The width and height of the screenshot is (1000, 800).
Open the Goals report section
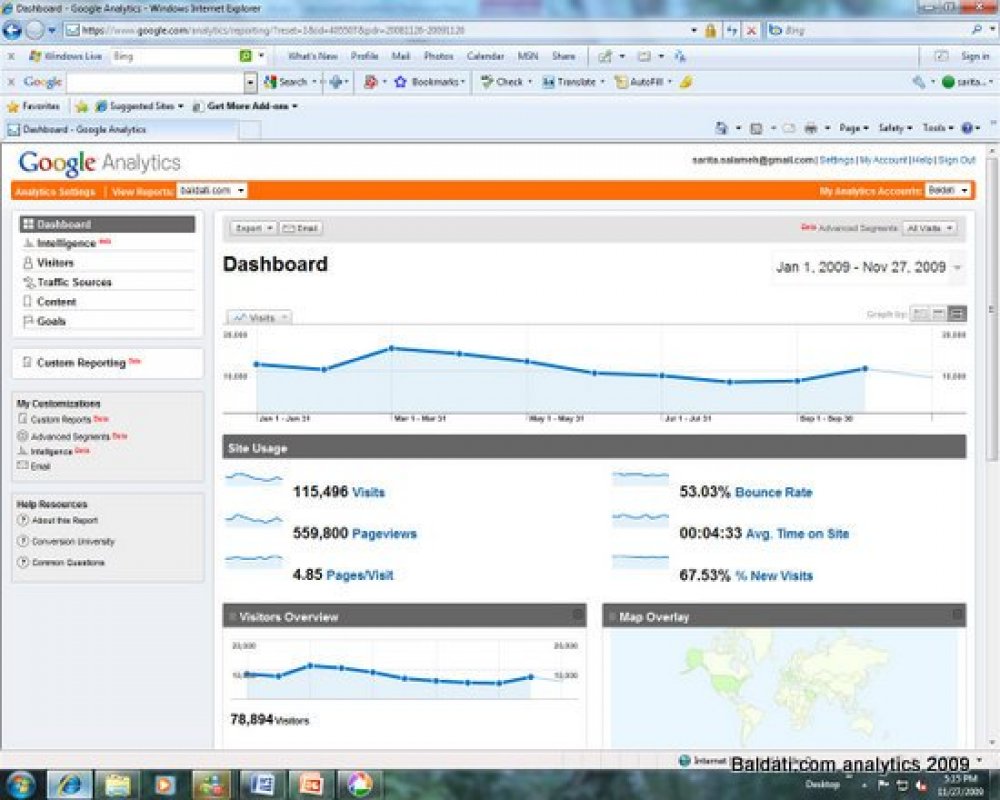pyautogui.click(x=51, y=321)
